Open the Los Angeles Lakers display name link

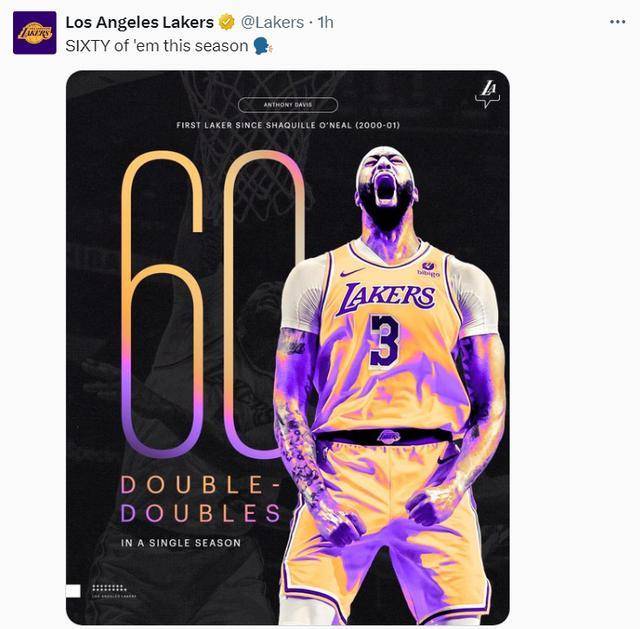pyautogui.click(x=139, y=23)
